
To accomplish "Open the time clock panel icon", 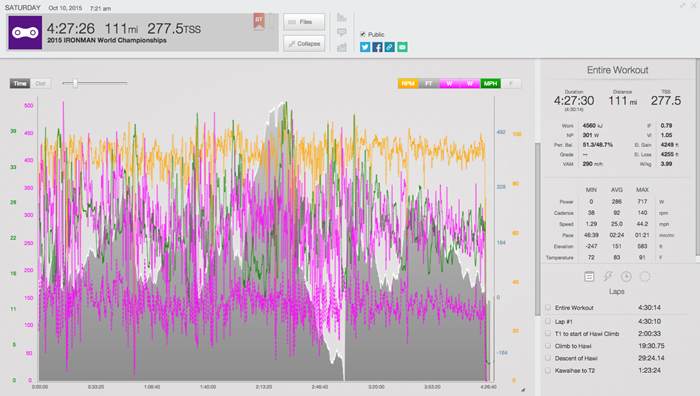I will 626,276.
